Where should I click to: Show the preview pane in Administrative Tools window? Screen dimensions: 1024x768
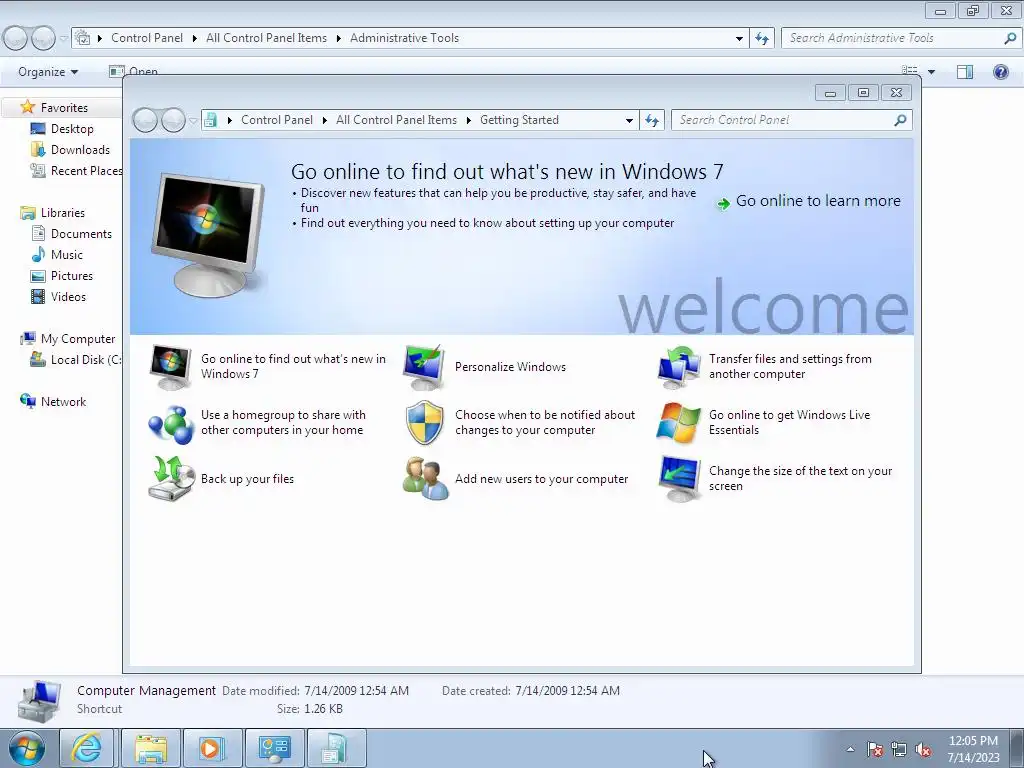pyautogui.click(x=965, y=72)
